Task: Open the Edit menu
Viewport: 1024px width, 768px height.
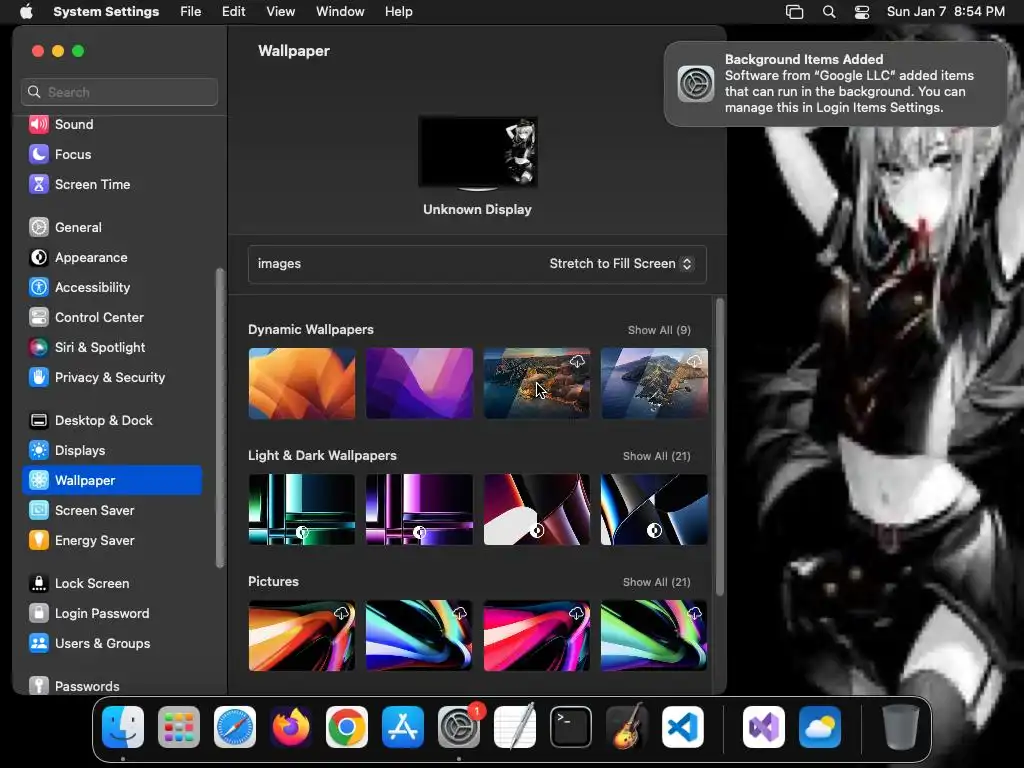Action: pyautogui.click(x=233, y=12)
